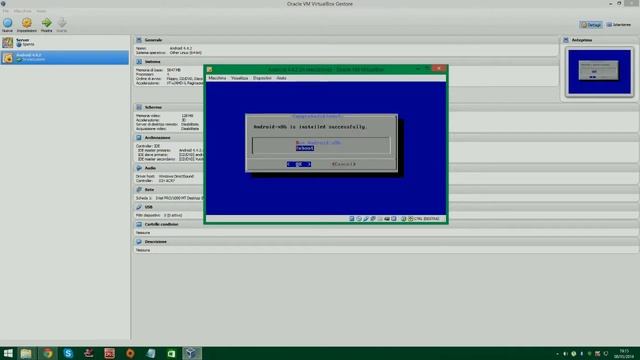Open Chrome from the taskbar
This screenshot has height=360, width=640.
48,353
